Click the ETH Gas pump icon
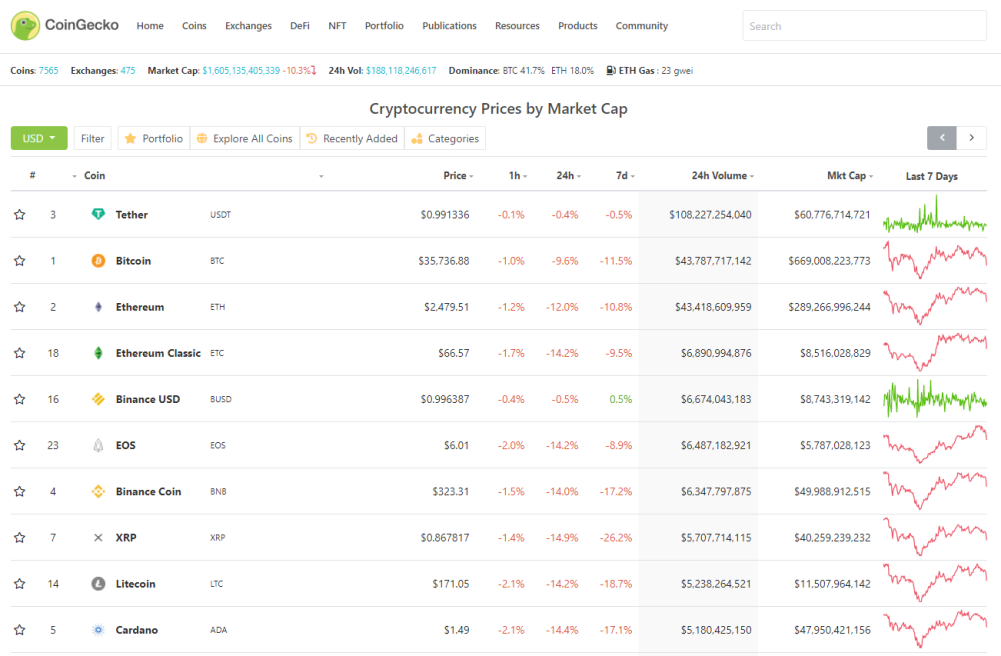 (611, 70)
